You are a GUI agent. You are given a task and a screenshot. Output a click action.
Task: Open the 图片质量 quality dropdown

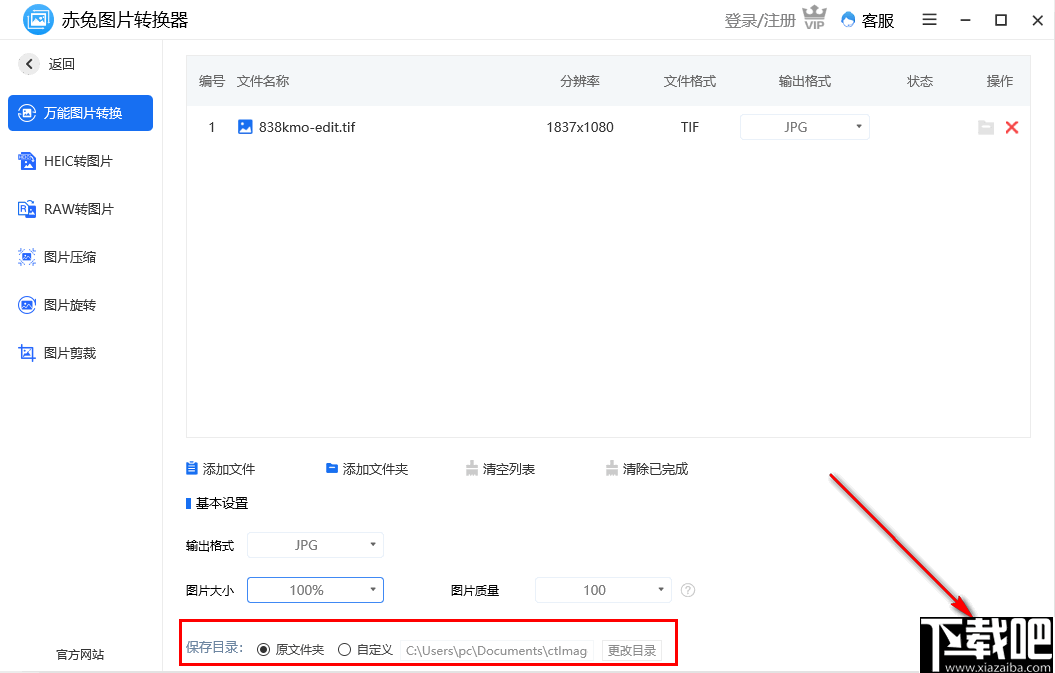602,590
